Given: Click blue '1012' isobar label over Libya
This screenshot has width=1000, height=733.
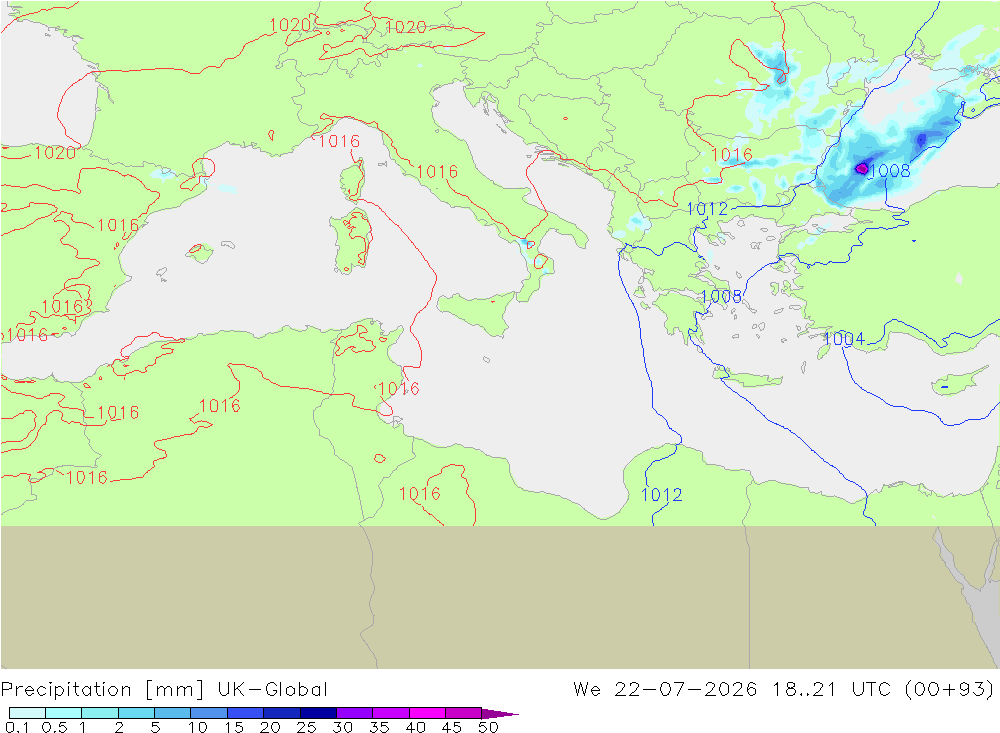Looking at the screenshot, I should [x=661, y=495].
